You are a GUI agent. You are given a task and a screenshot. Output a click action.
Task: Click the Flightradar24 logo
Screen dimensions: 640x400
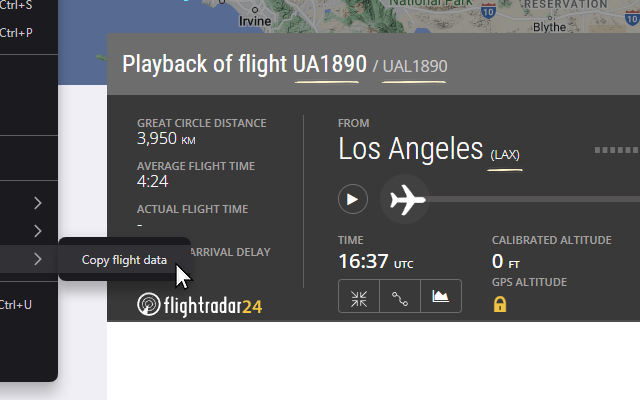[x=199, y=305]
